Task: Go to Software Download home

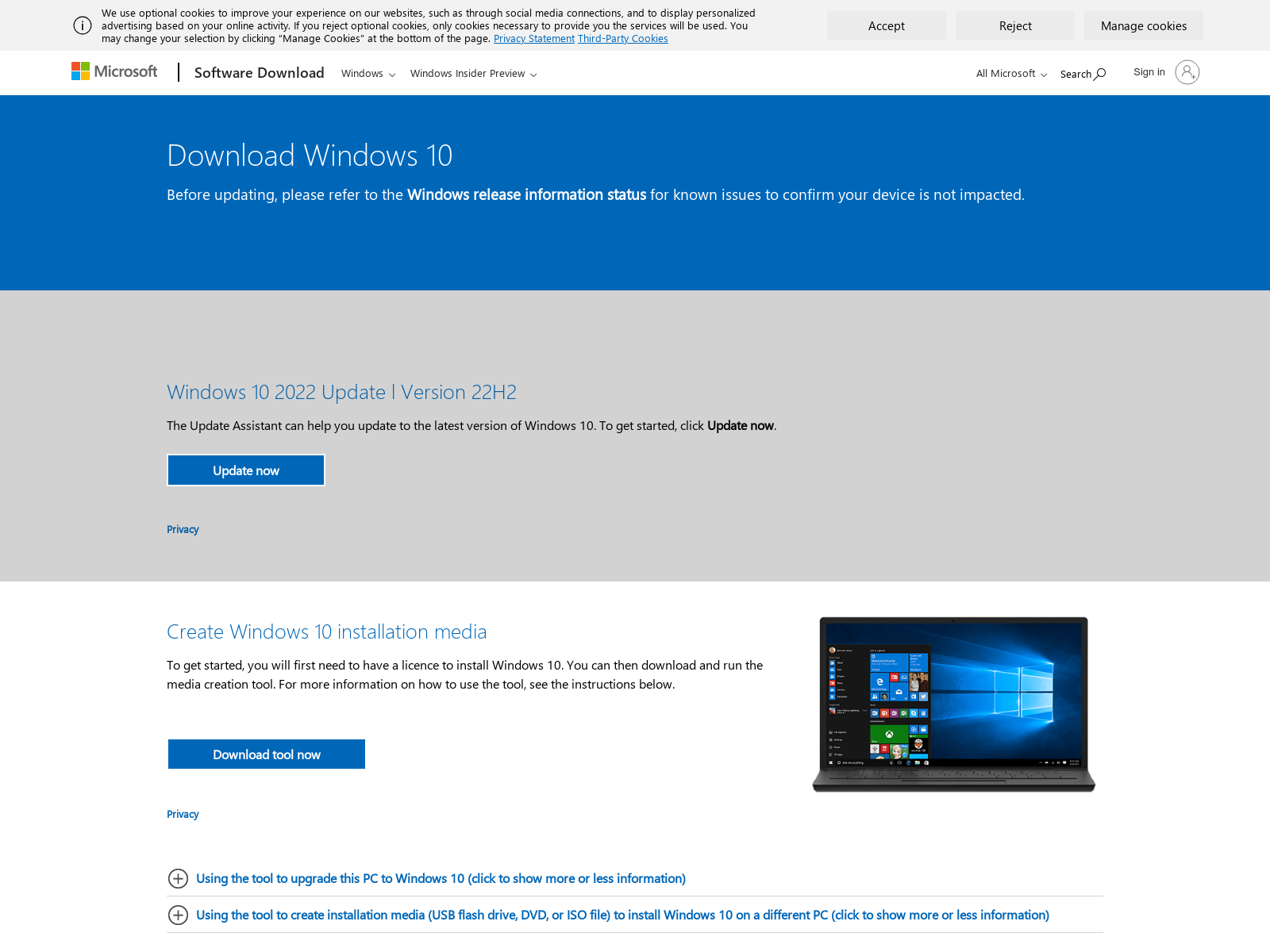Action: (260, 72)
